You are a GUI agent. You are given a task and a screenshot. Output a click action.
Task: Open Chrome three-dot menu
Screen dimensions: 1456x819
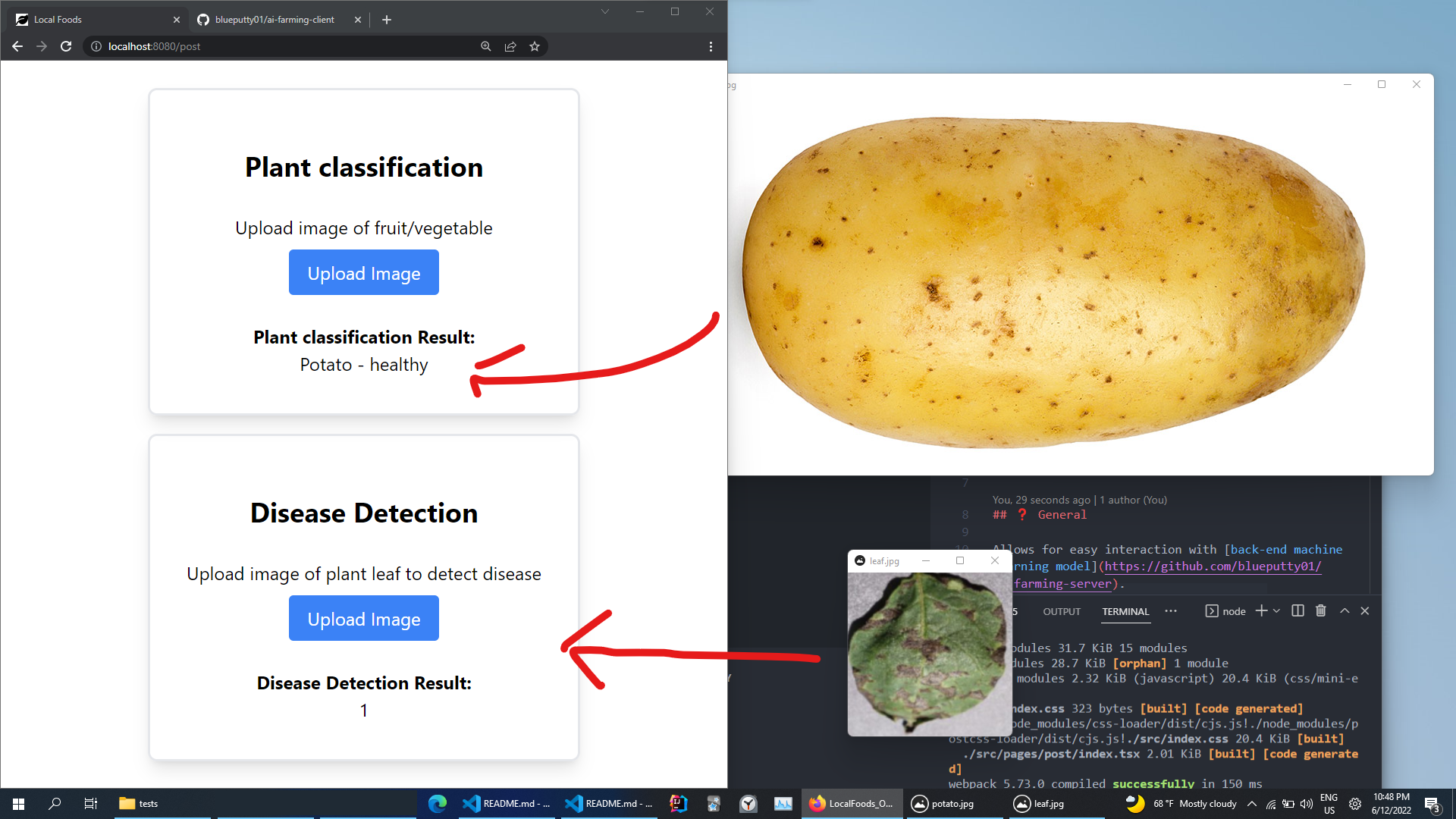711,46
